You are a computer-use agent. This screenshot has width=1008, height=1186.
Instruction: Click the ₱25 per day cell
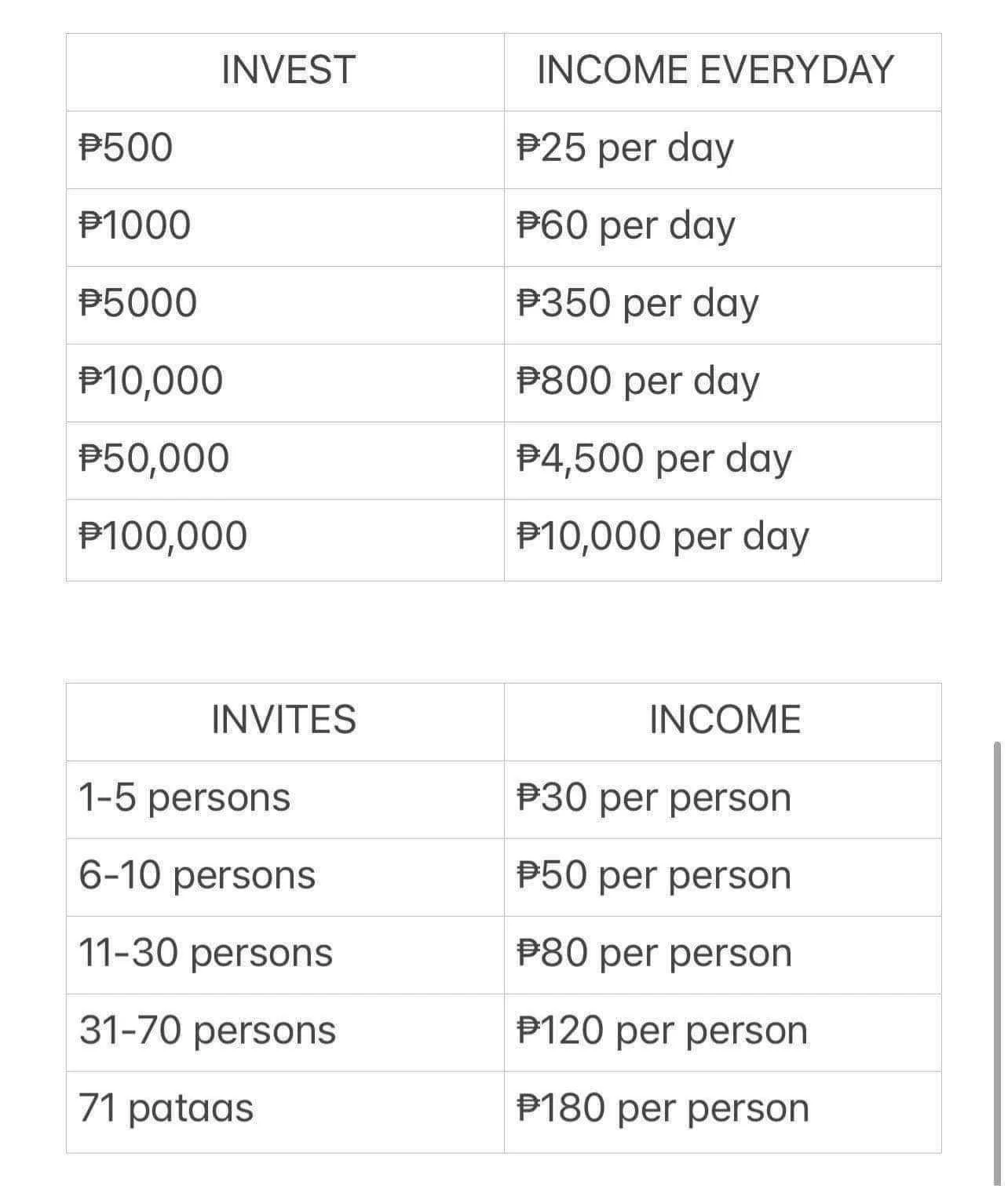tap(722, 149)
